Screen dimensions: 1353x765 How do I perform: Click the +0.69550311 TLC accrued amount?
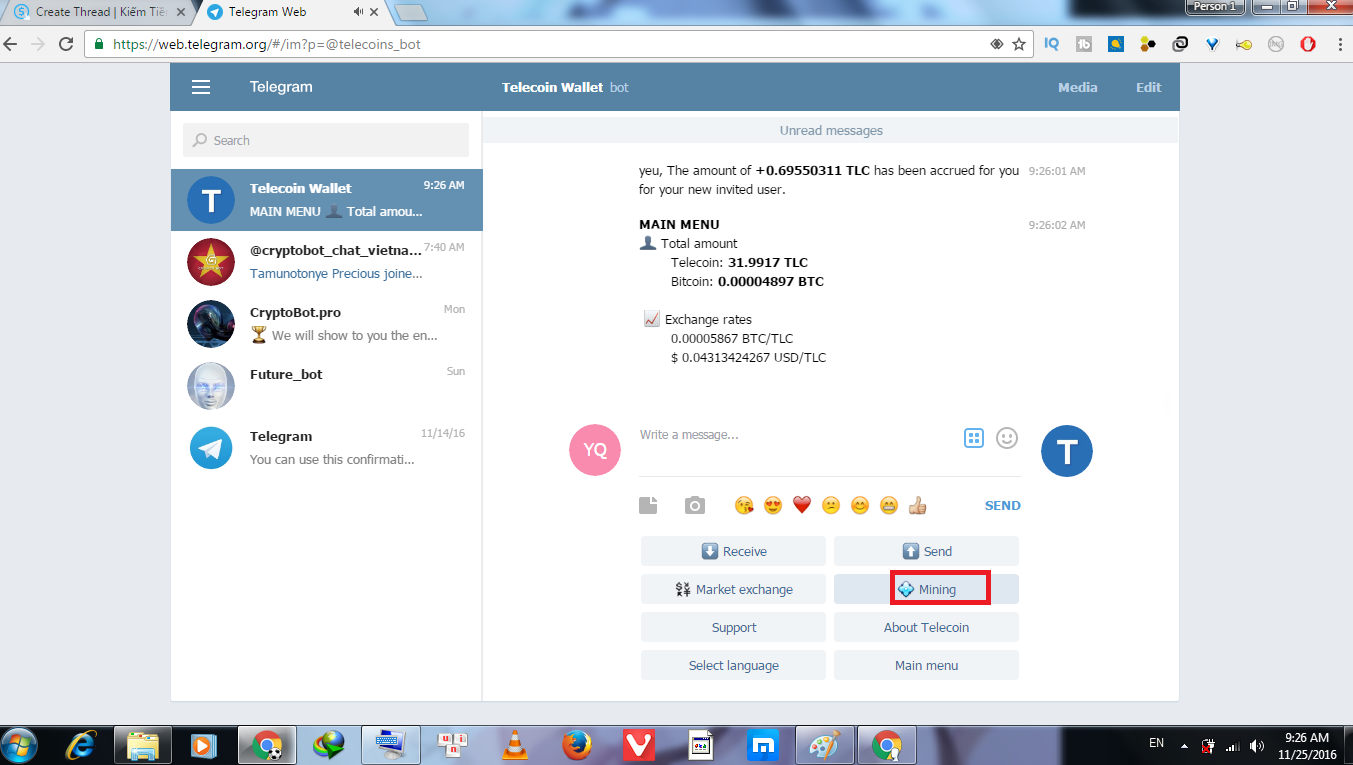(813, 170)
